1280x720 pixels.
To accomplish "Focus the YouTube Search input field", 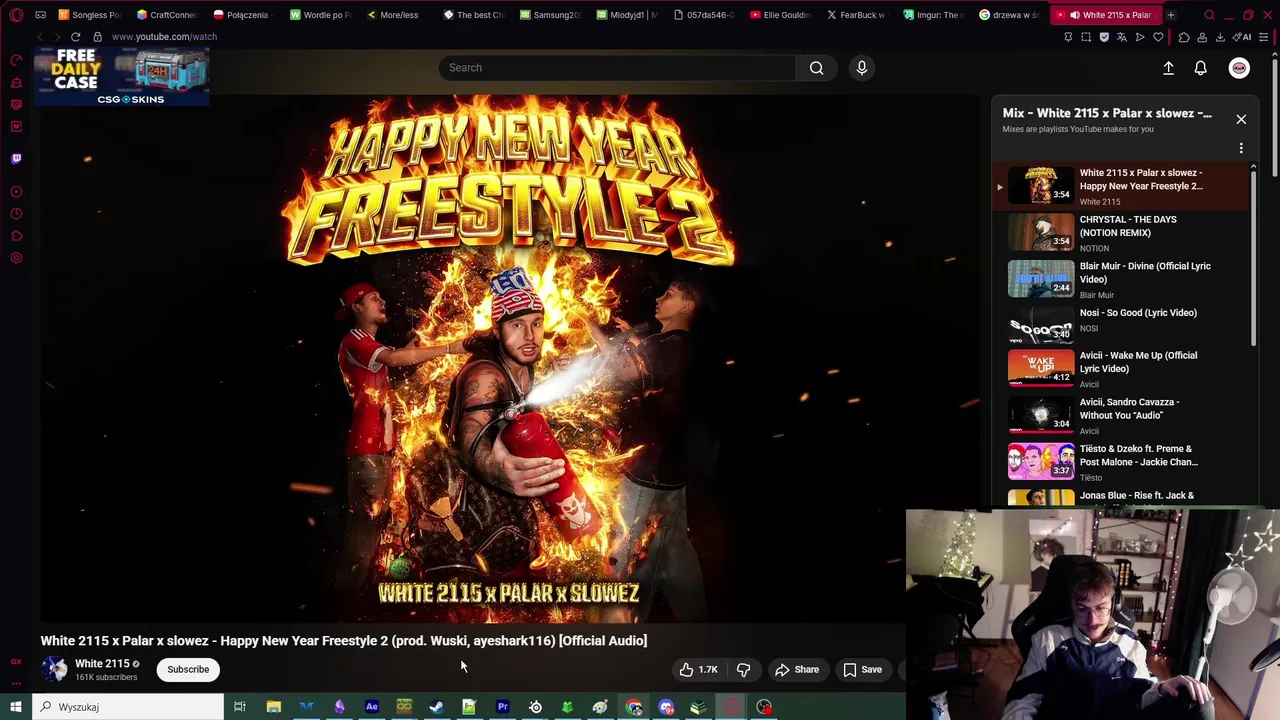I will pos(618,68).
